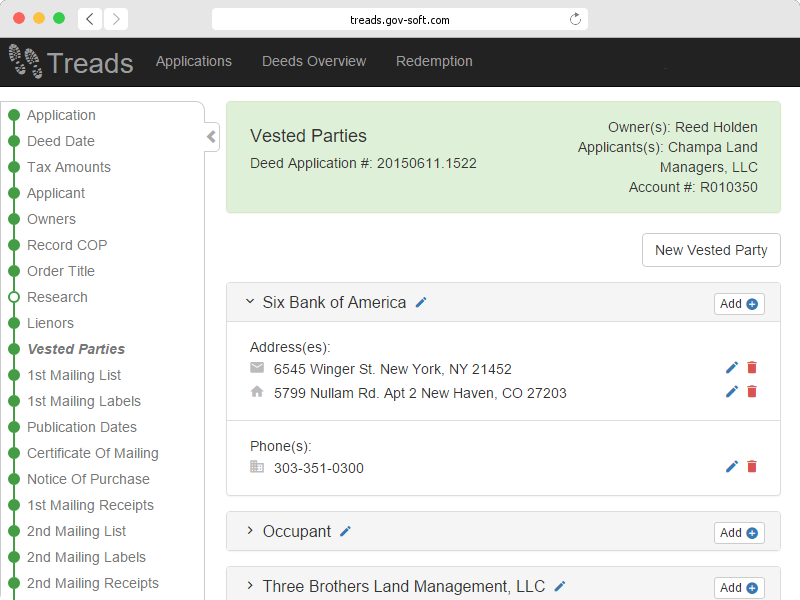Click pencil icon next to Three Brothers Land Management

coord(560,586)
